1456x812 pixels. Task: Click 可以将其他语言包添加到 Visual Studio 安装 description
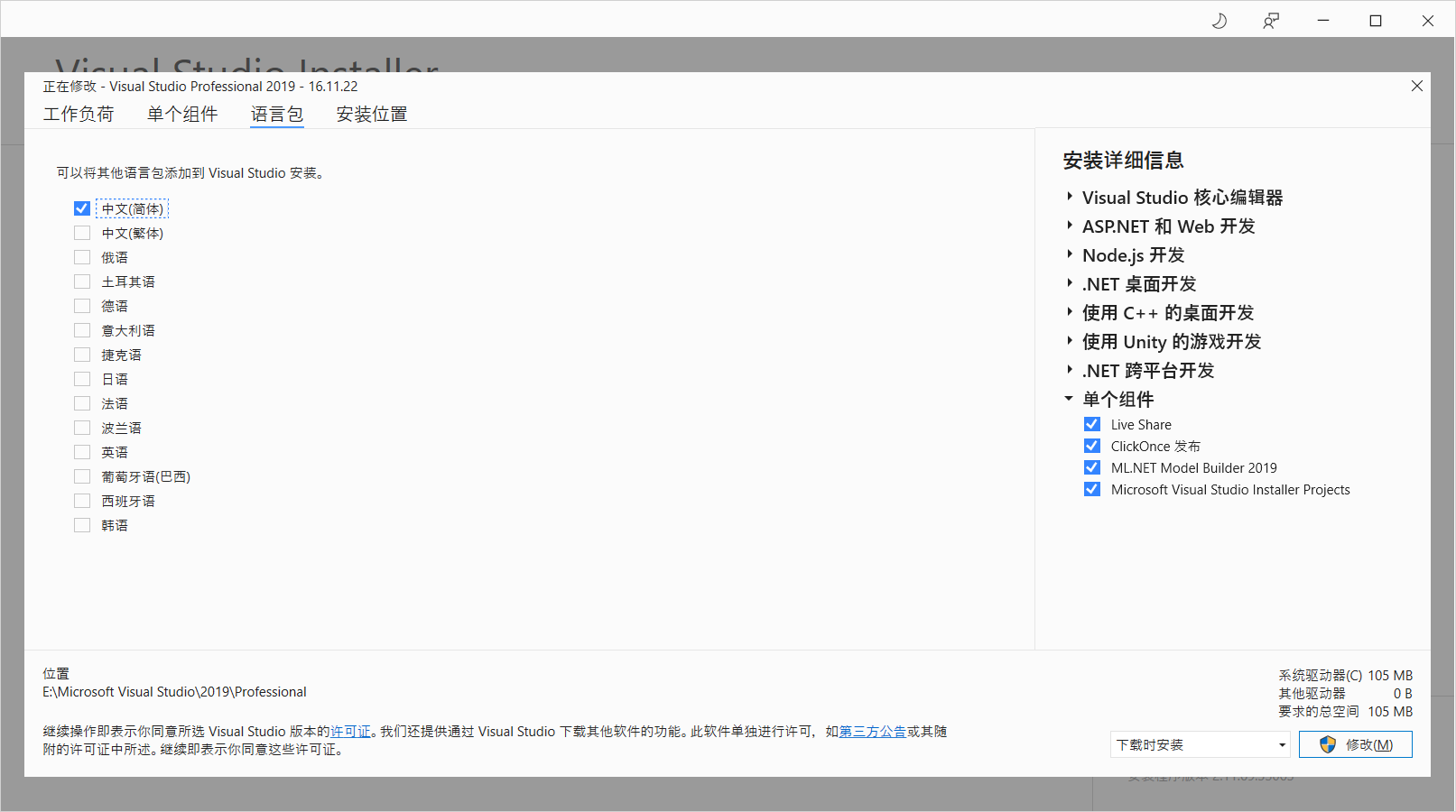pyautogui.click(x=190, y=173)
